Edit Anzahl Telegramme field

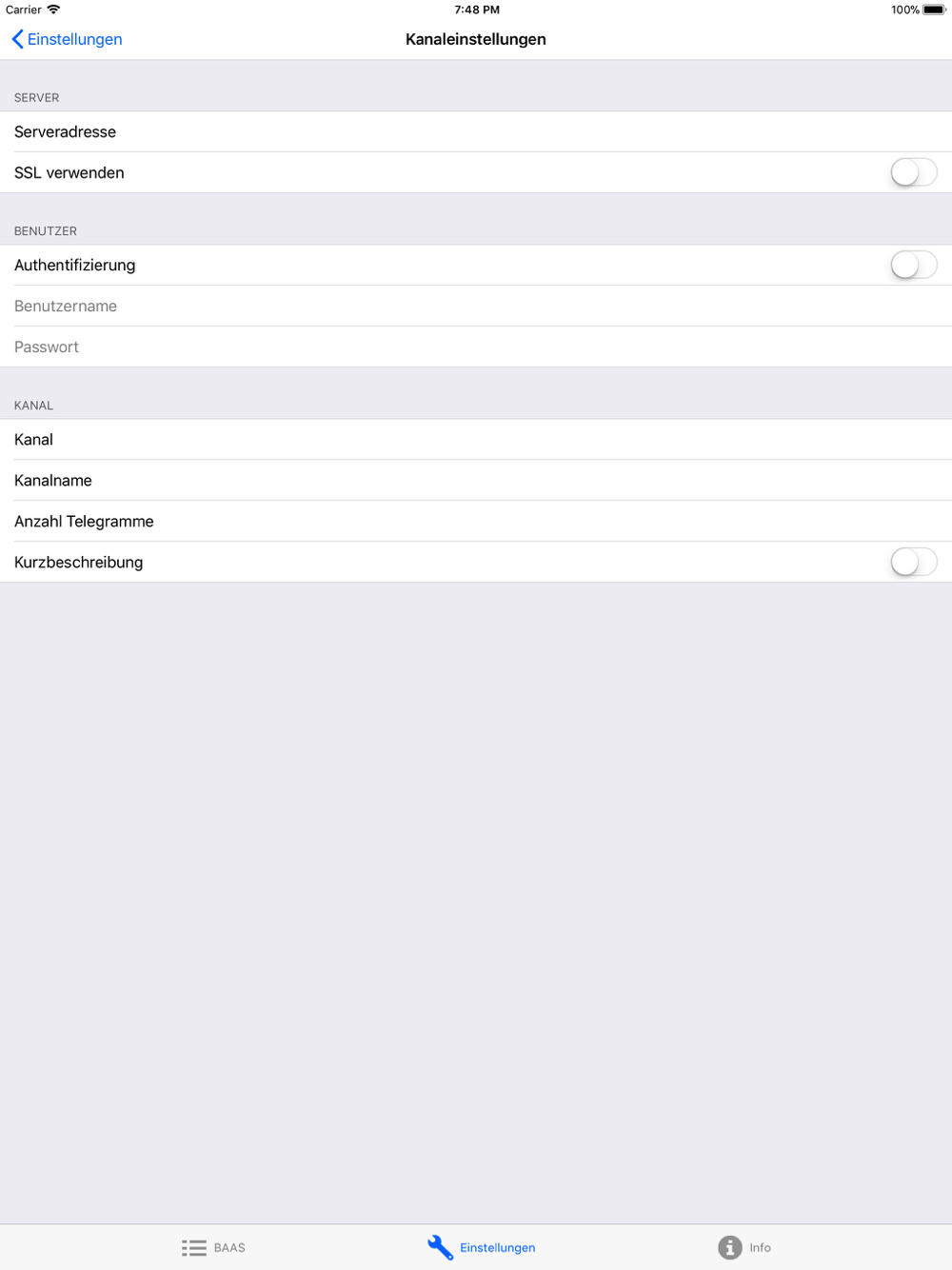[x=476, y=521]
